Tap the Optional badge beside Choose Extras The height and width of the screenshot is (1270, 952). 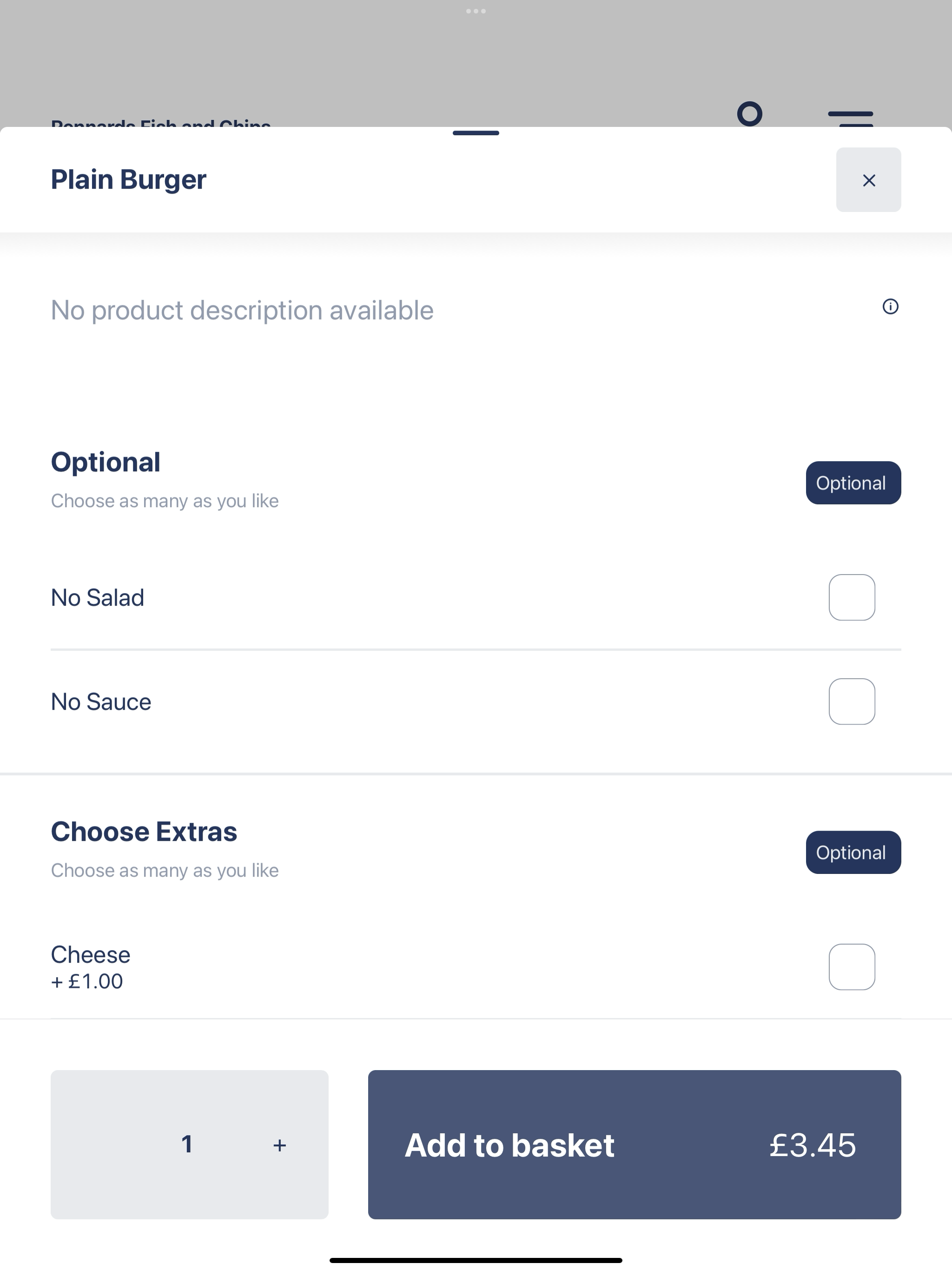pos(853,853)
